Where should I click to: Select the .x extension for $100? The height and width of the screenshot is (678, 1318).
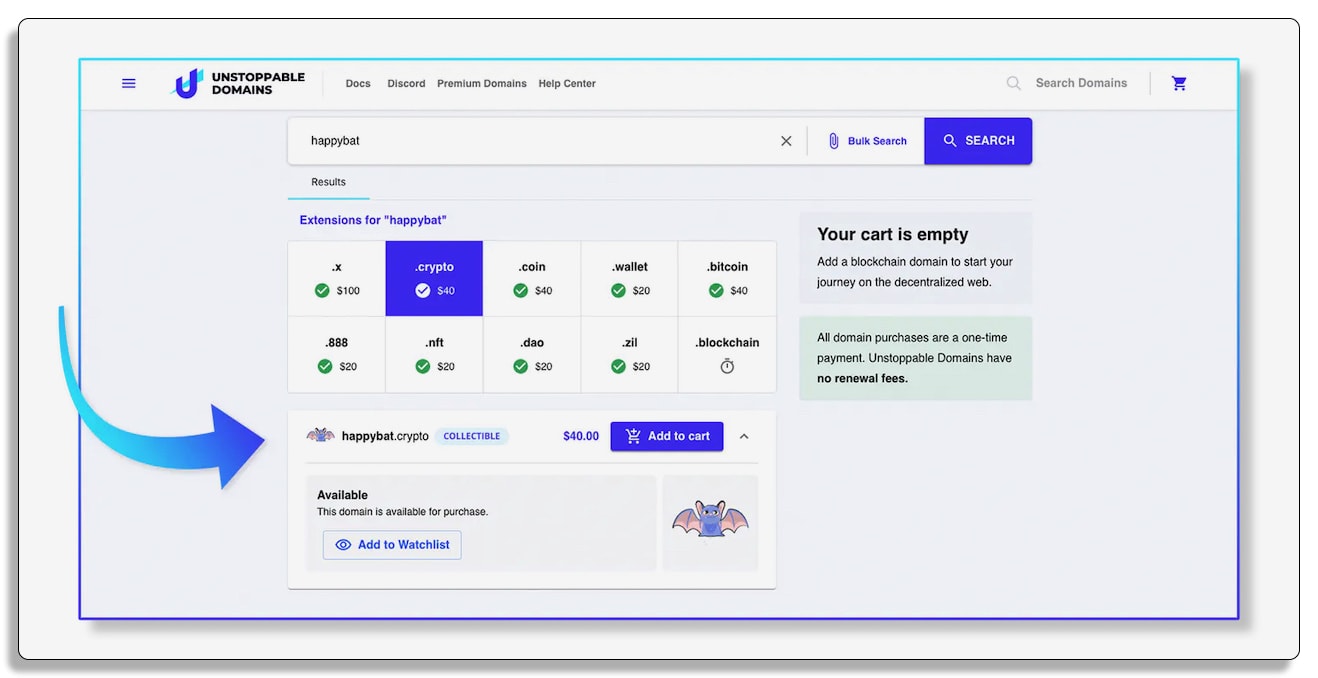click(337, 279)
